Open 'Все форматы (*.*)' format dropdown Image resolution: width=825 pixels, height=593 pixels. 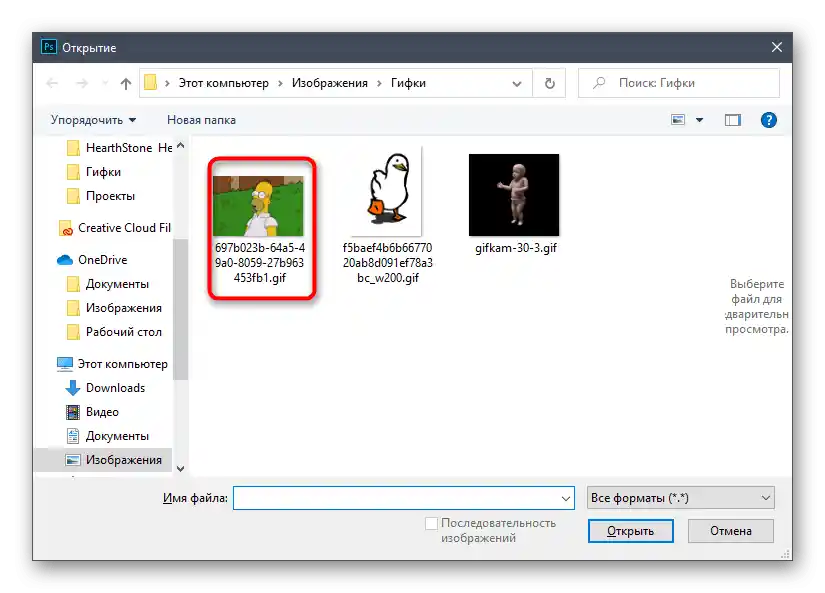[680, 498]
